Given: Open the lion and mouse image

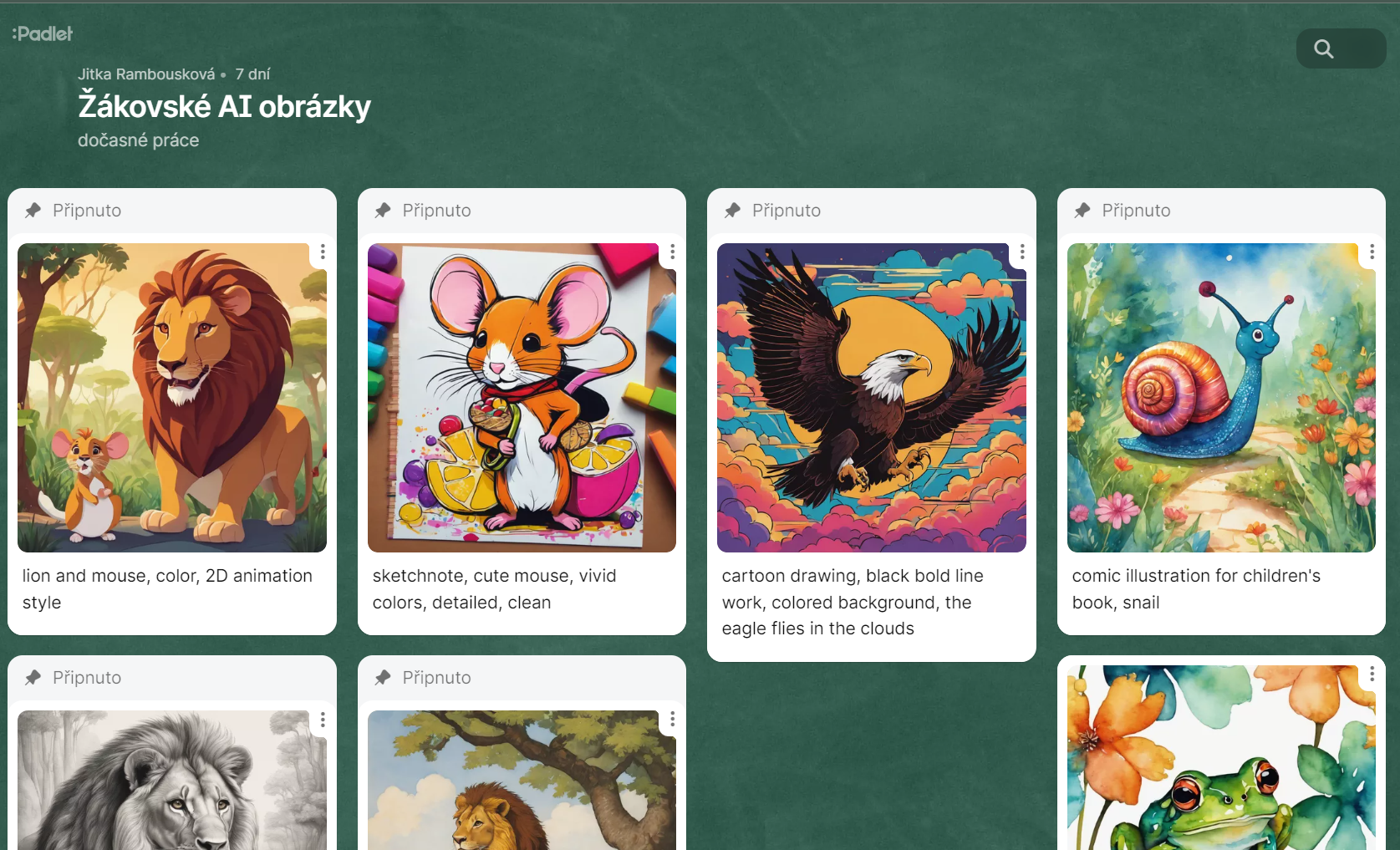Looking at the screenshot, I should tap(172, 398).
